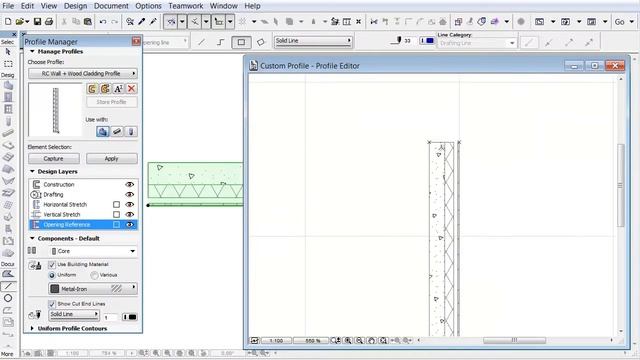640x360 pixels.
Task: Click the New document icon
Action: (8, 22)
